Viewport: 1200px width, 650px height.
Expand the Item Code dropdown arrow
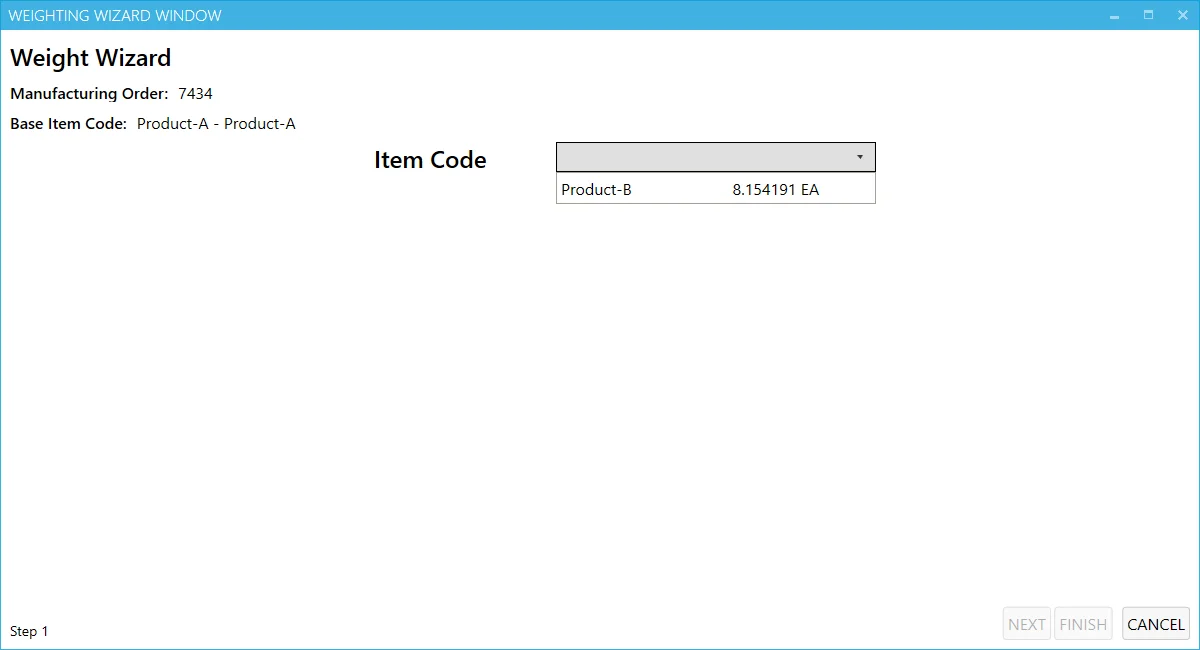859,157
